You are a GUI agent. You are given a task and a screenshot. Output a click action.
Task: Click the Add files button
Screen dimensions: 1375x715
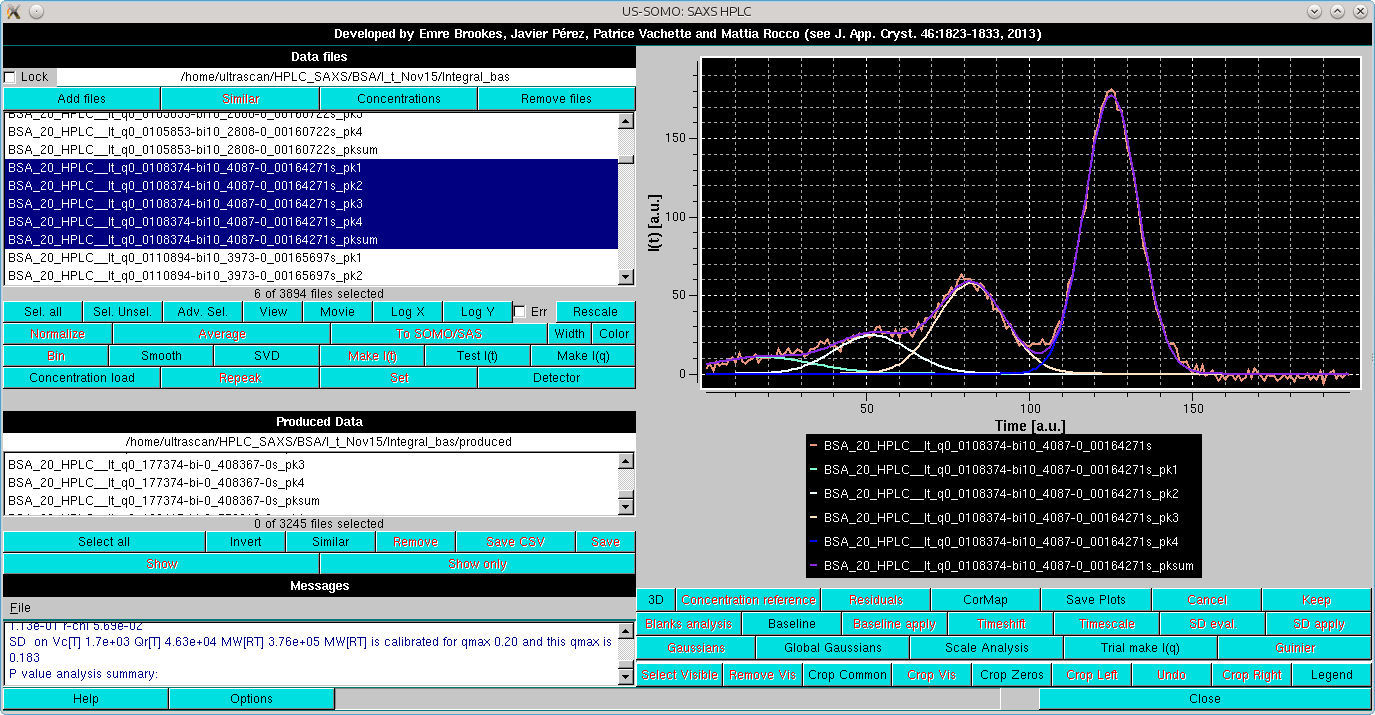pos(81,99)
